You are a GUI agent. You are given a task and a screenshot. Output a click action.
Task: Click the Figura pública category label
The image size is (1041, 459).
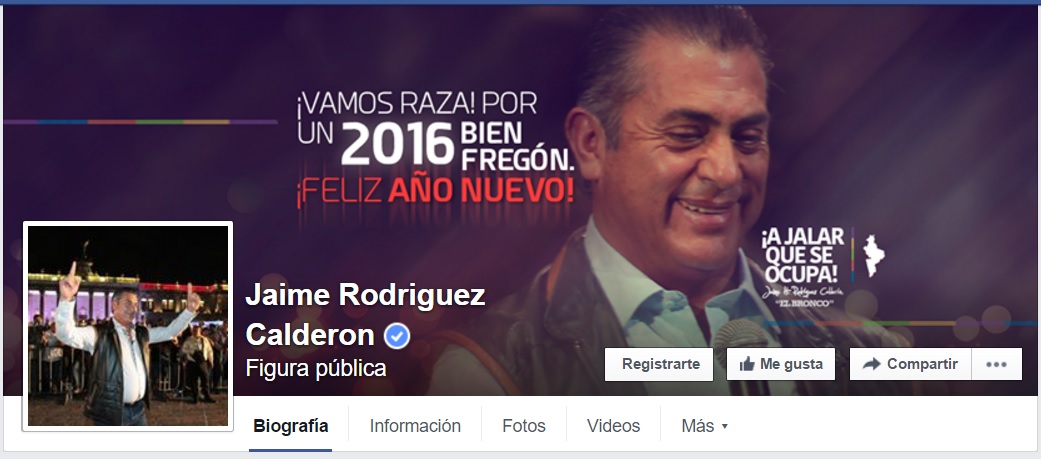[316, 368]
